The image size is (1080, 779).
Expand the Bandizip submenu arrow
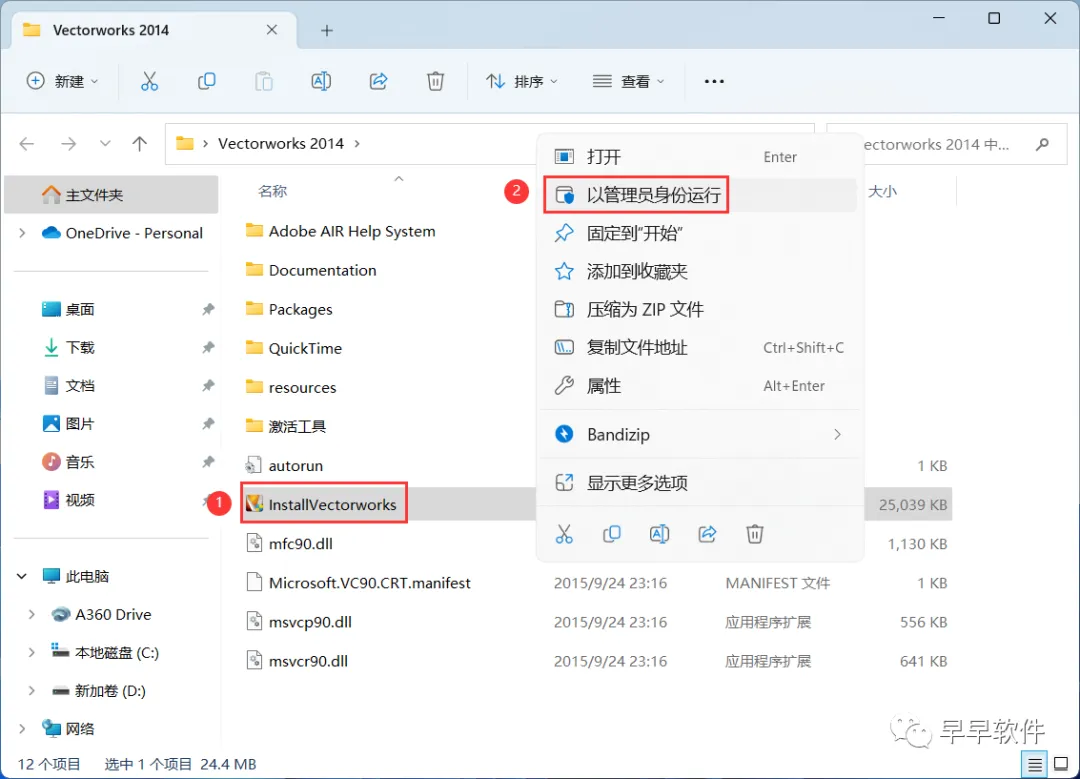click(837, 435)
